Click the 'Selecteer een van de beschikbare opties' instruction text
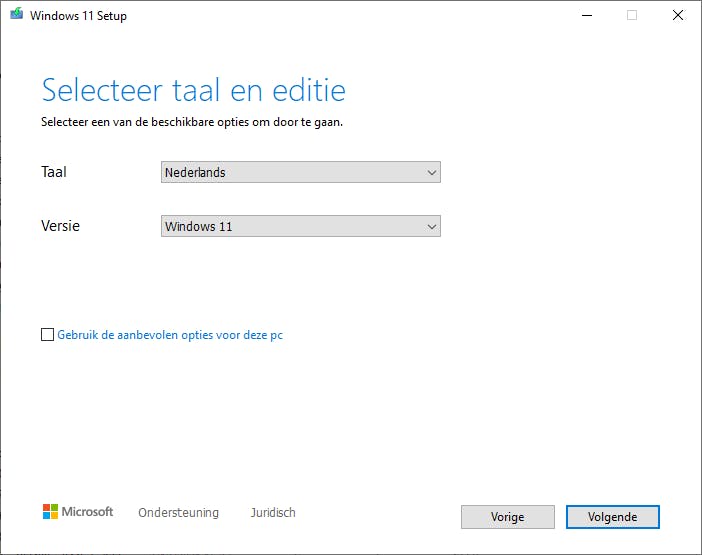 pyautogui.click(x=198, y=122)
